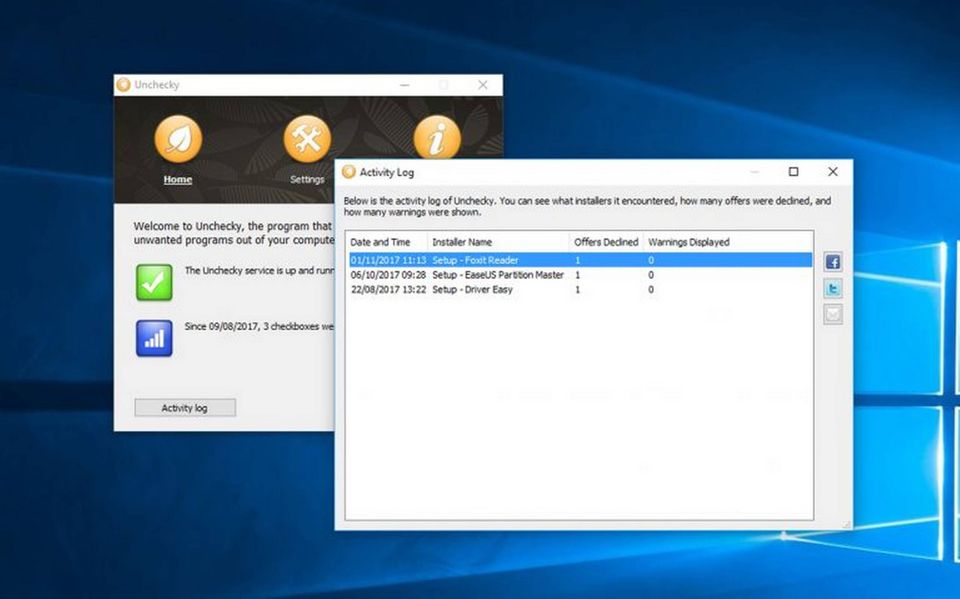This screenshot has width=960, height=599.
Task: Click the green checkmark service status icon
Action: [x=154, y=283]
